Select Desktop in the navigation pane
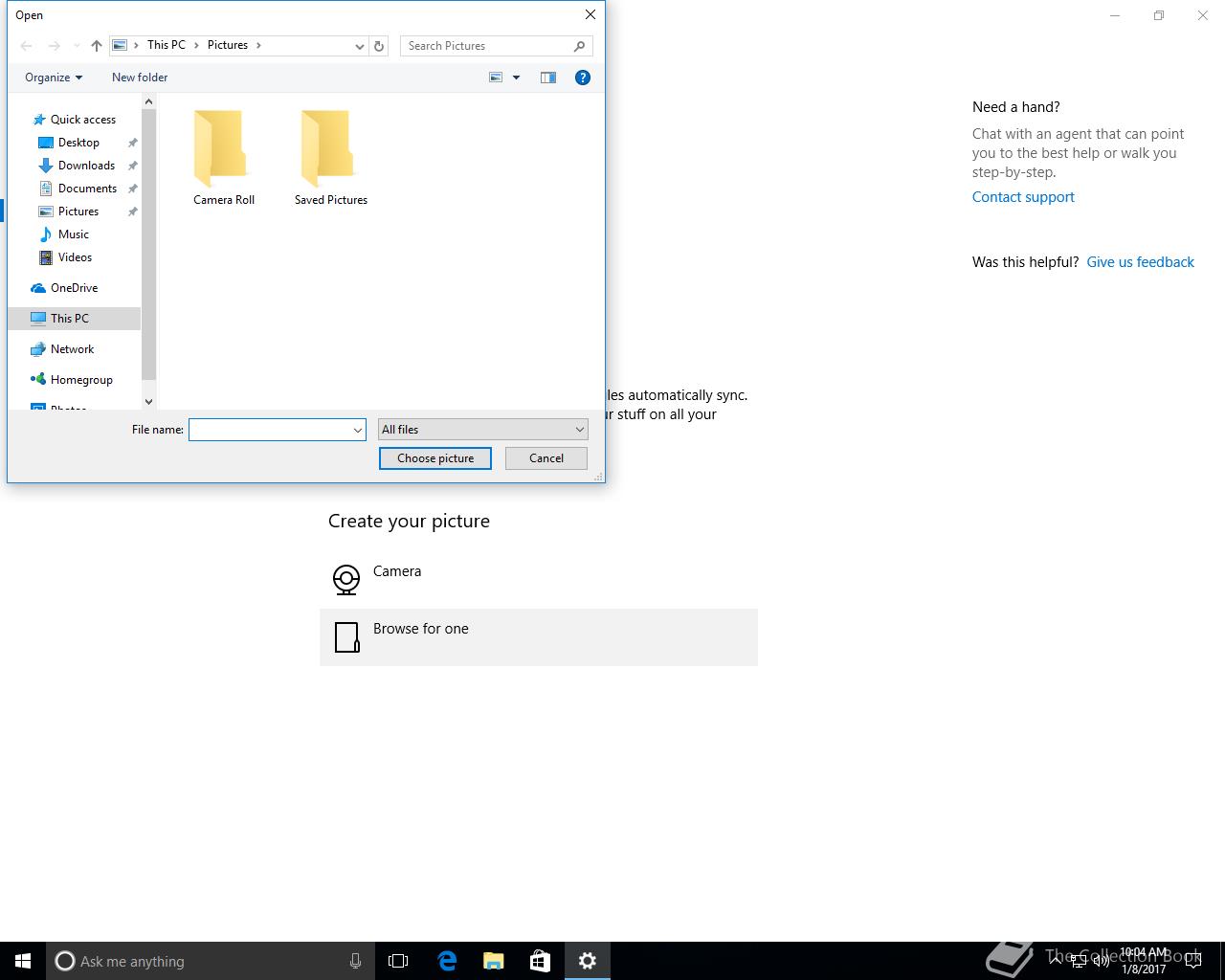Image resolution: width=1225 pixels, height=980 pixels. [69, 143]
